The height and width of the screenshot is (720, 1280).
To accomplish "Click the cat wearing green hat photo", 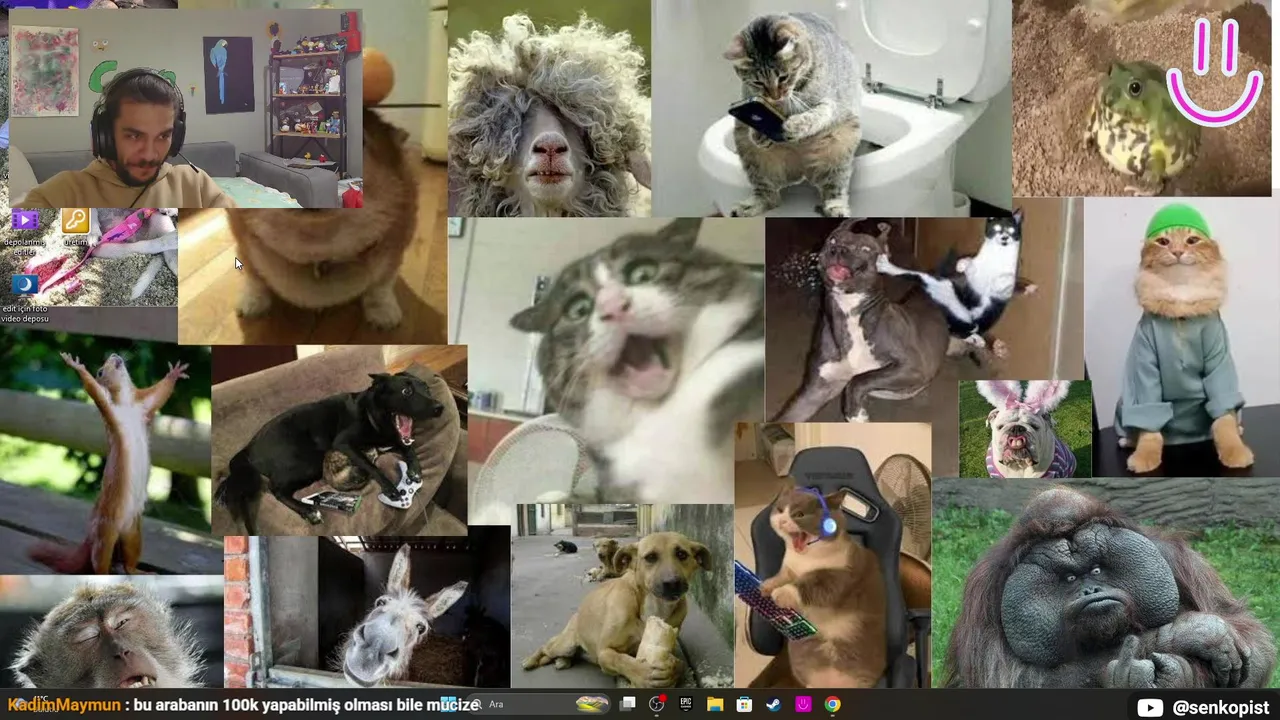I will 1182,337.
